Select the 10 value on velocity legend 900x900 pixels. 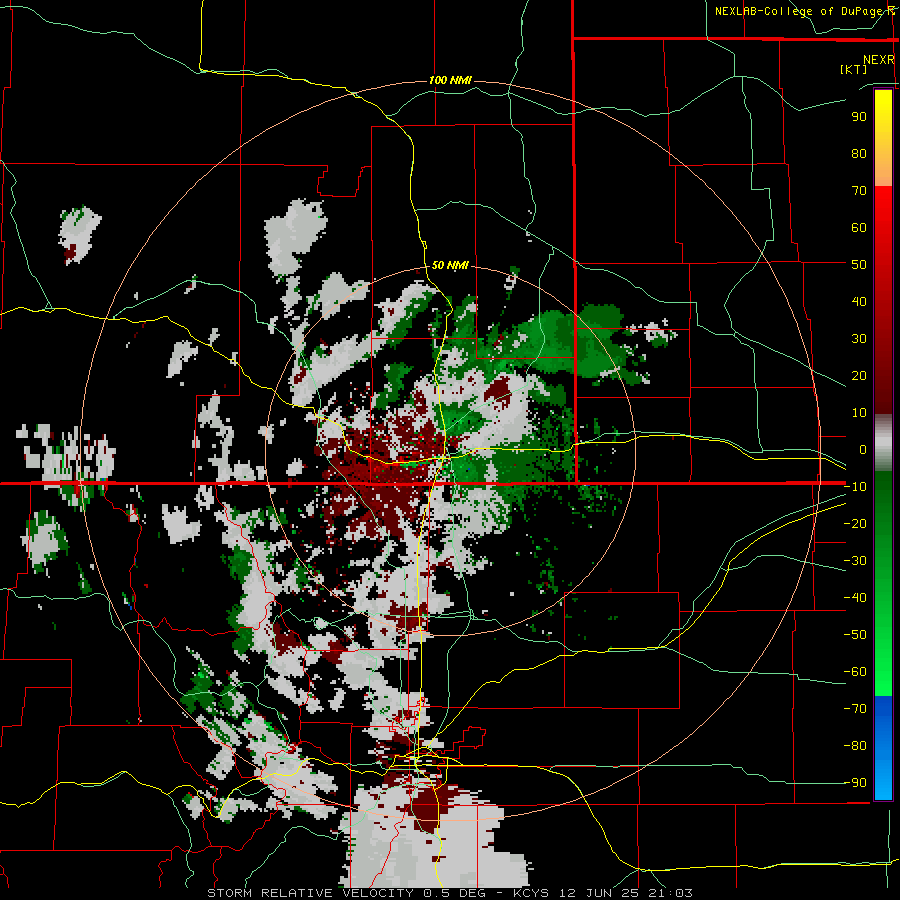tap(859, 413)
